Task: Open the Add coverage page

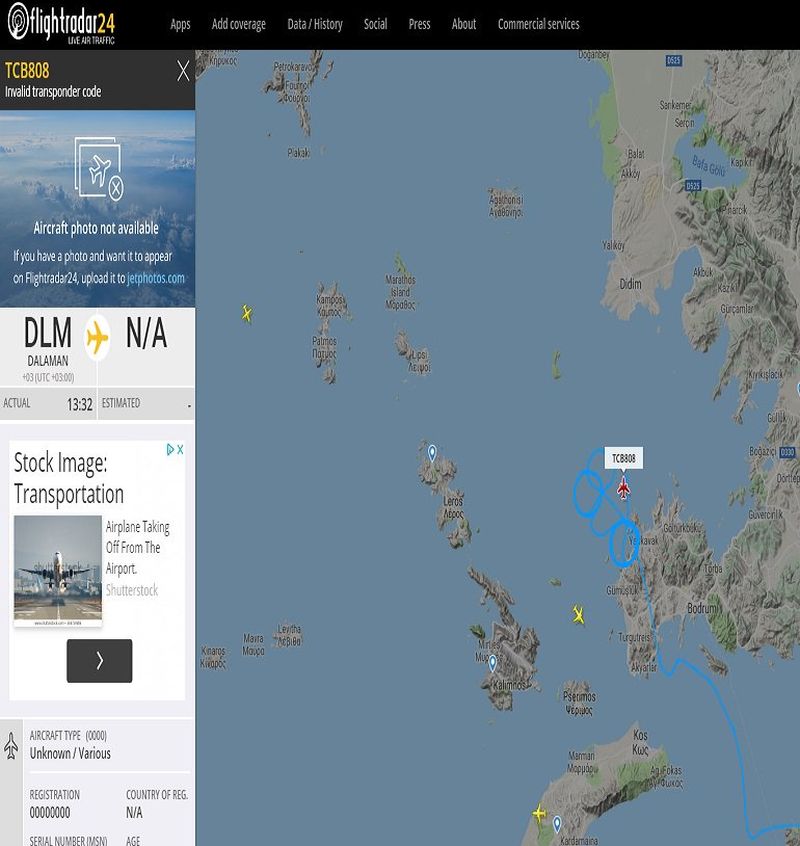Action: [238, 24]
